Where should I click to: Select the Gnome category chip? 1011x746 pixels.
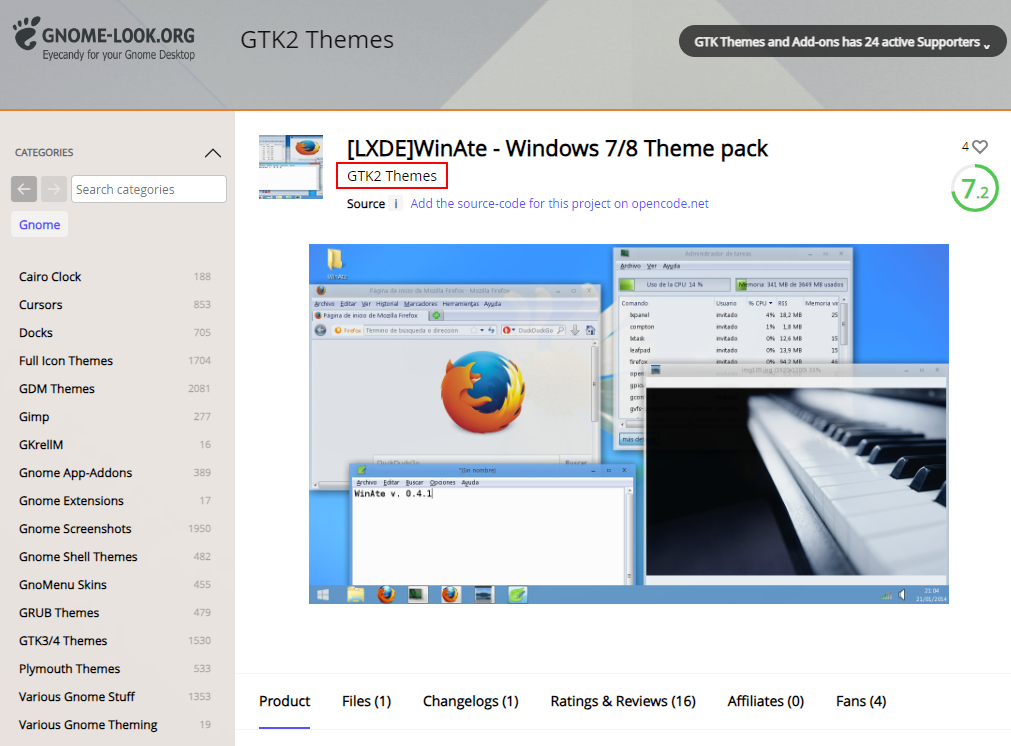tap(39, 224)
